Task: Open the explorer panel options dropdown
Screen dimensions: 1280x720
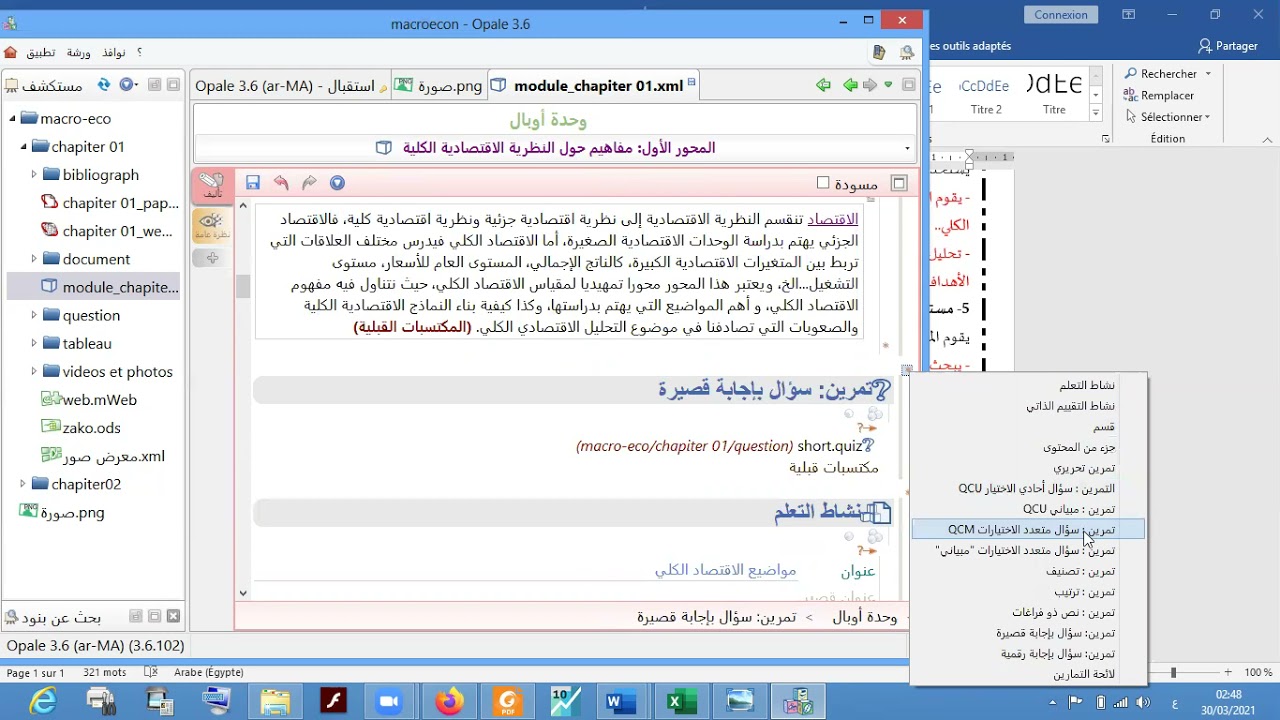Action: tap(128, 85)
